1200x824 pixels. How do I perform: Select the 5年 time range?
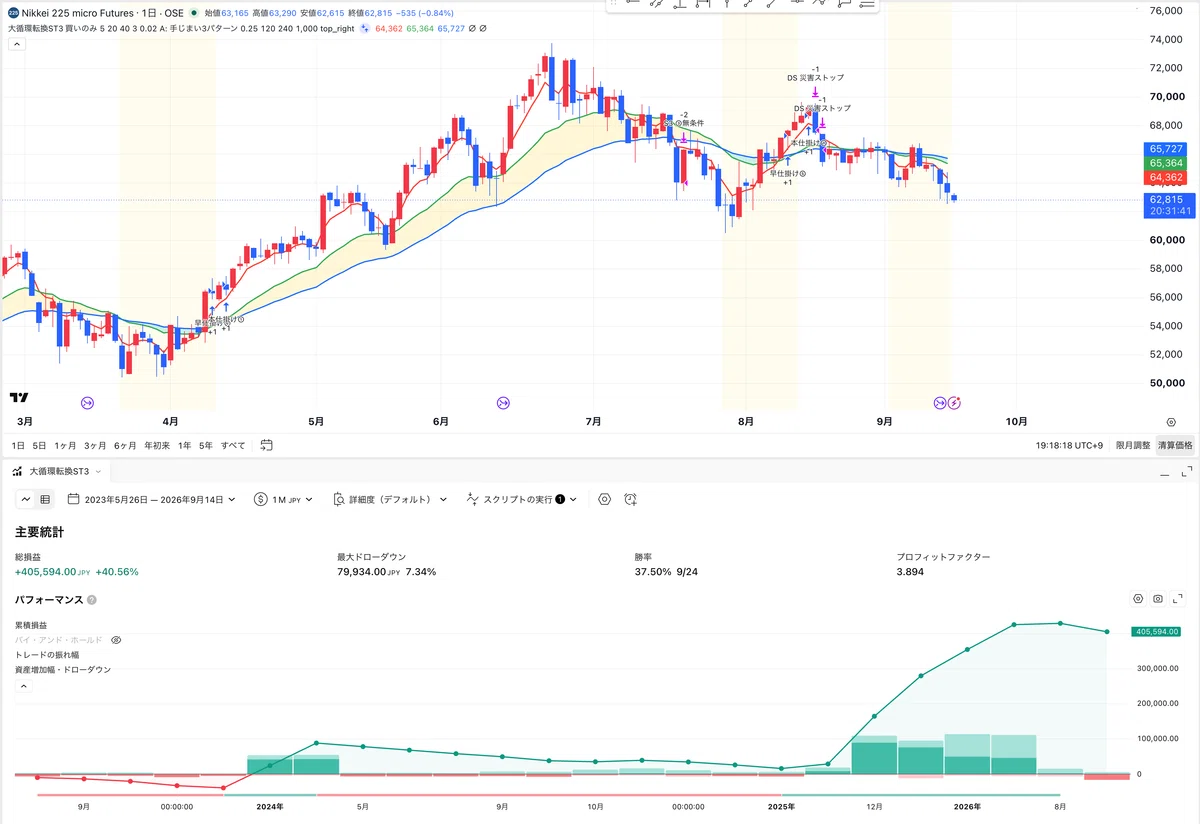tap(206, 445)
